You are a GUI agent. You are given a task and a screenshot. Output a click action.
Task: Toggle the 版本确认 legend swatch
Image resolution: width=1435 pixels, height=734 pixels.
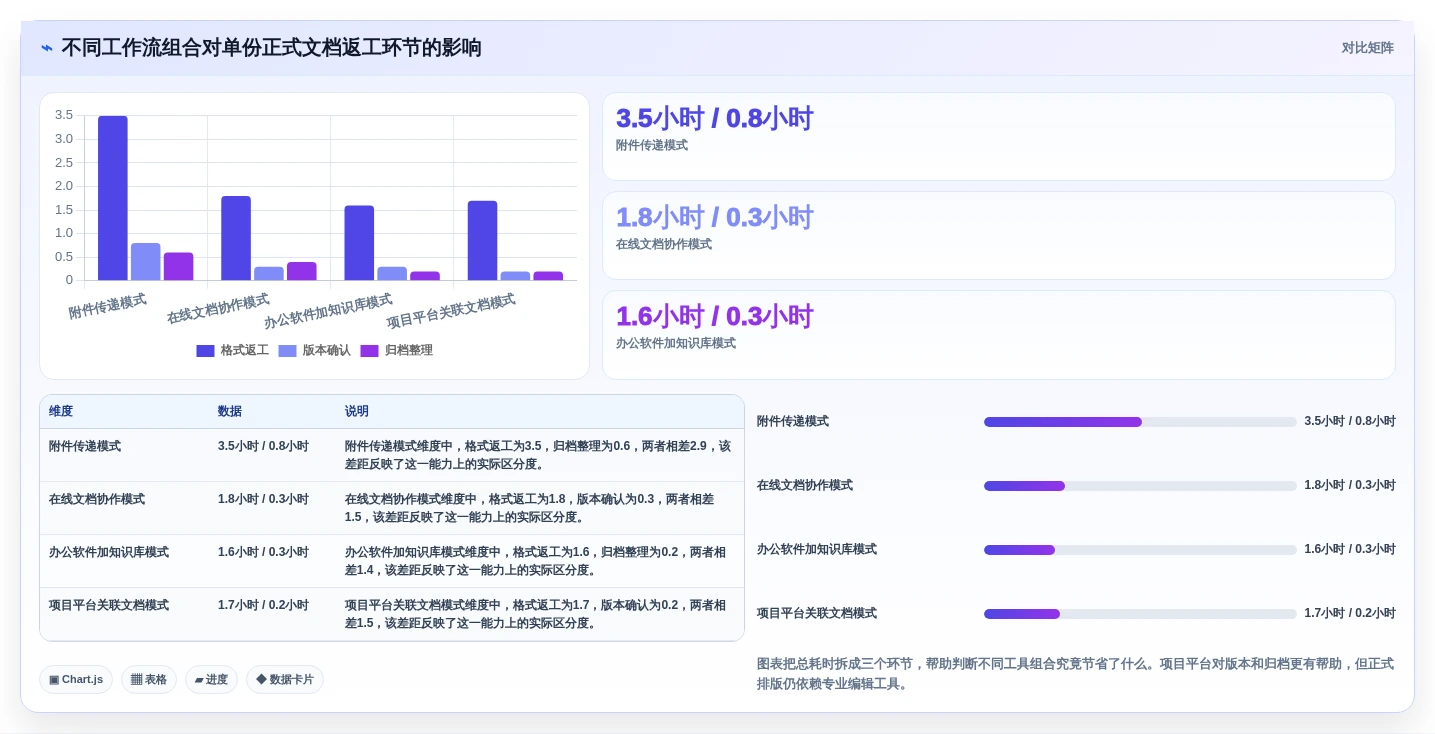[287, 351]
